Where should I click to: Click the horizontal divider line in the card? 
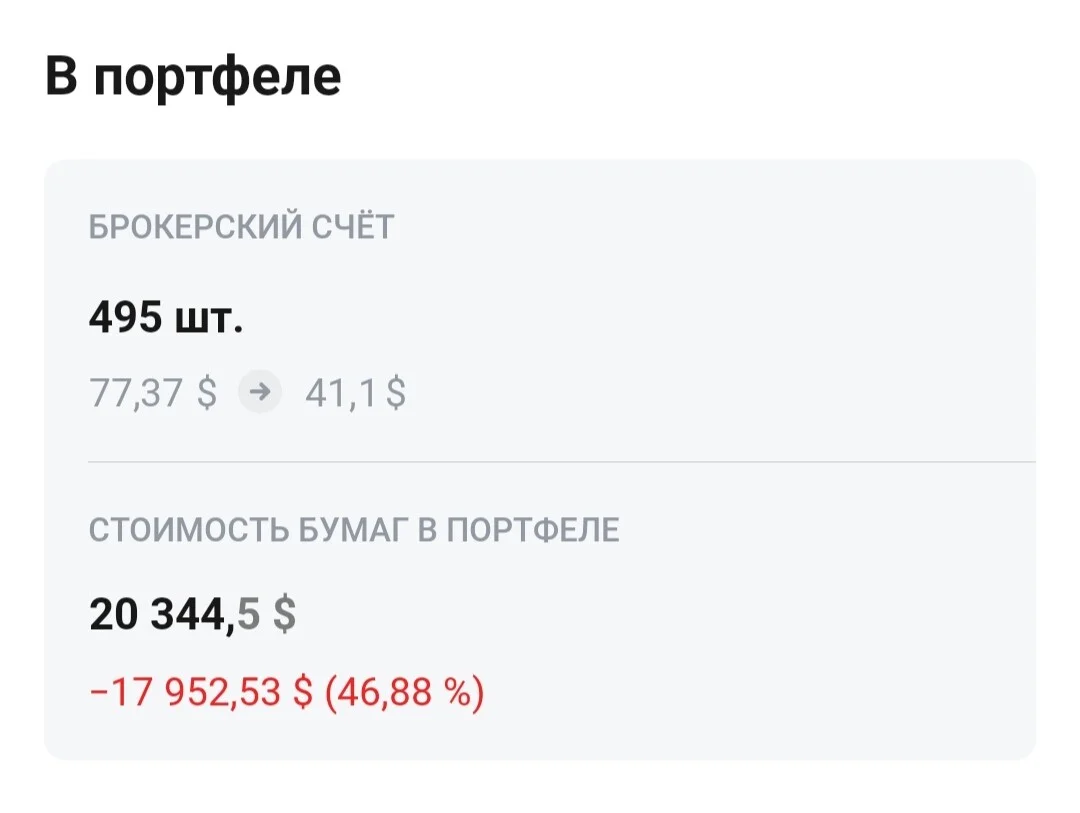point(561,462)
